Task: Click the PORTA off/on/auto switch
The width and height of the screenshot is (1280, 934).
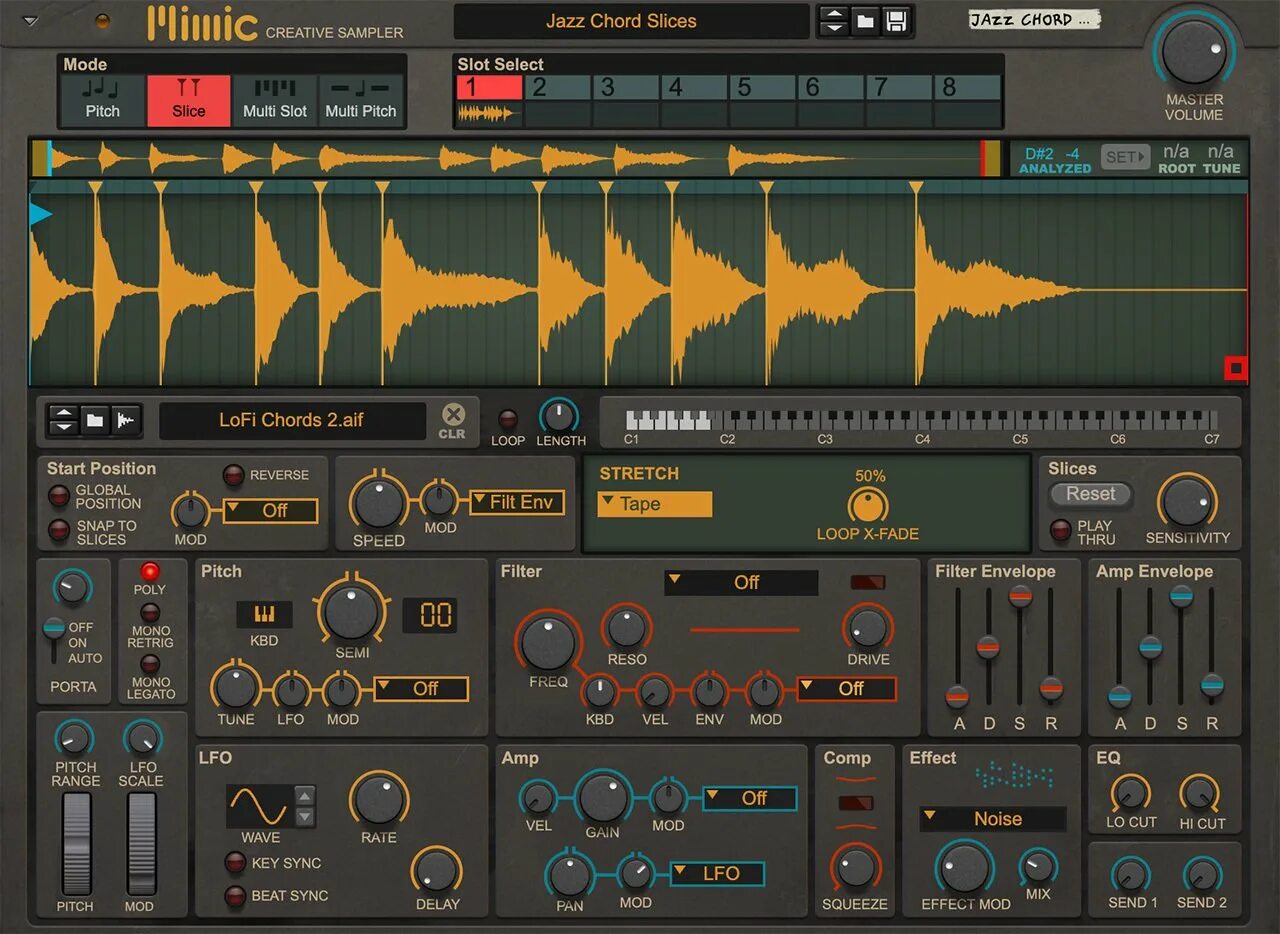Action: click(x=52, y=640)
